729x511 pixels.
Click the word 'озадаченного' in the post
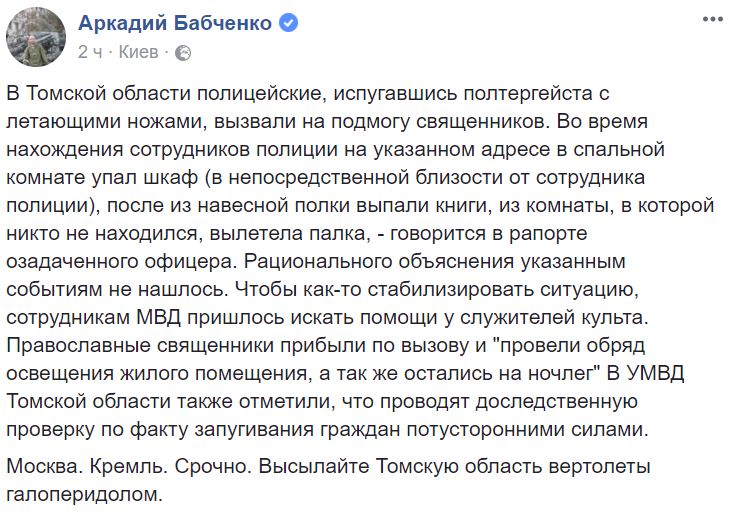72,262
